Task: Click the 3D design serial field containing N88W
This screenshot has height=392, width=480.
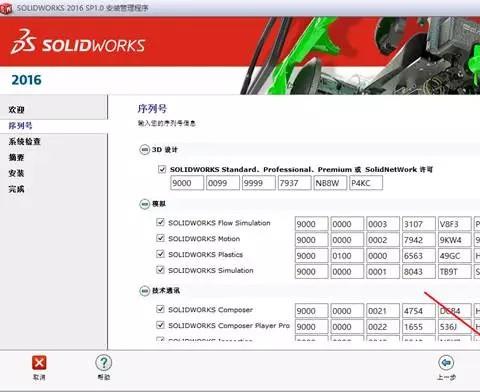Action: 330,183
